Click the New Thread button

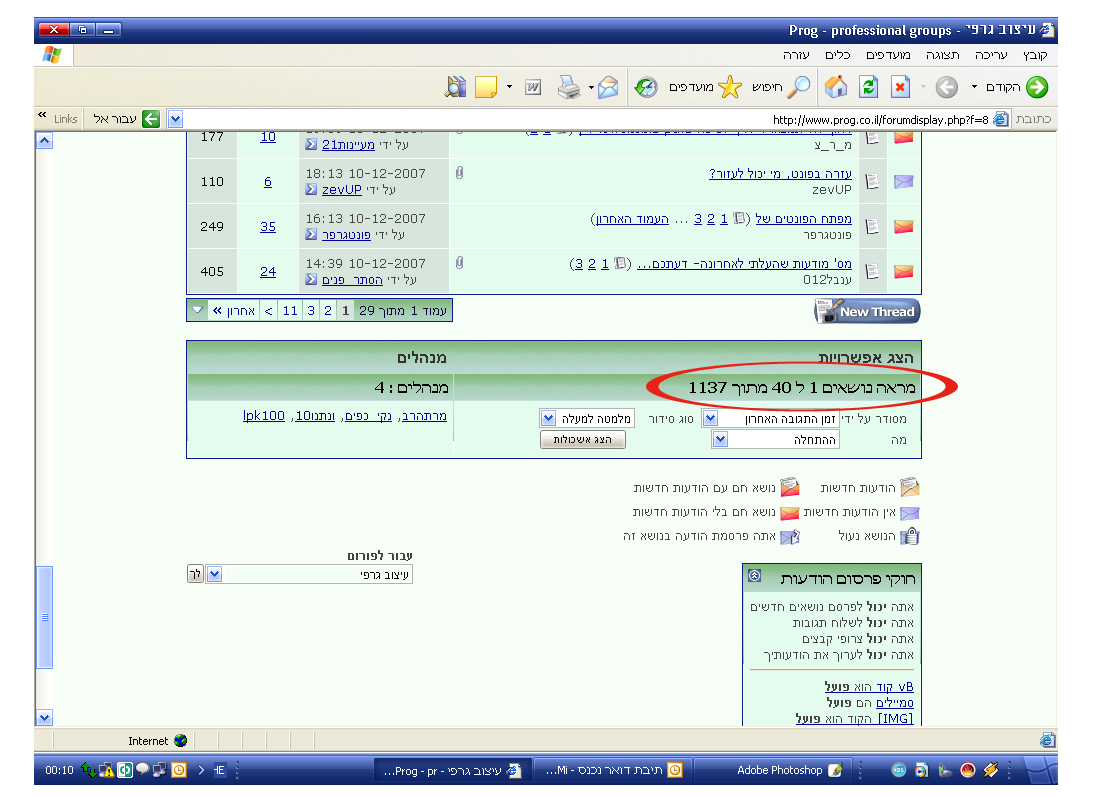[x=867, y=311]
